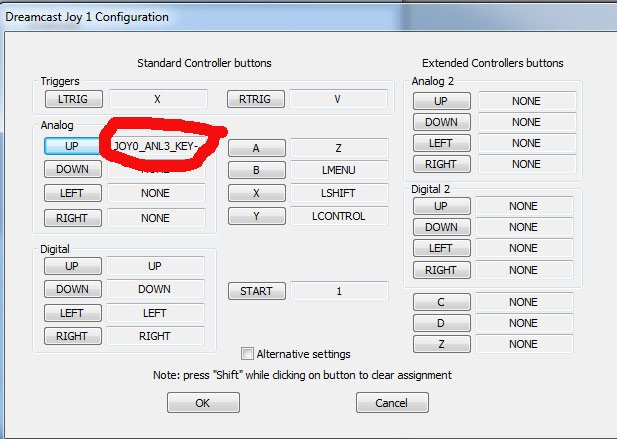The image size is (617, 439).
Task: Click the Analog 2 LEFT button
Action: pyautogui.click(x=442, y=143)
